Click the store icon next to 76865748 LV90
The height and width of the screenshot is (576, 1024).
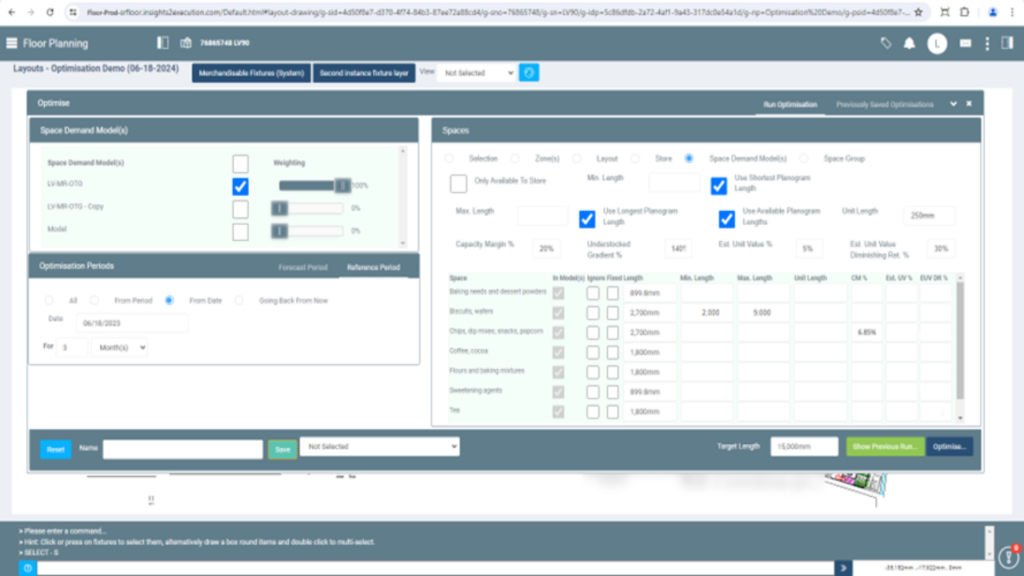(186, 44)
